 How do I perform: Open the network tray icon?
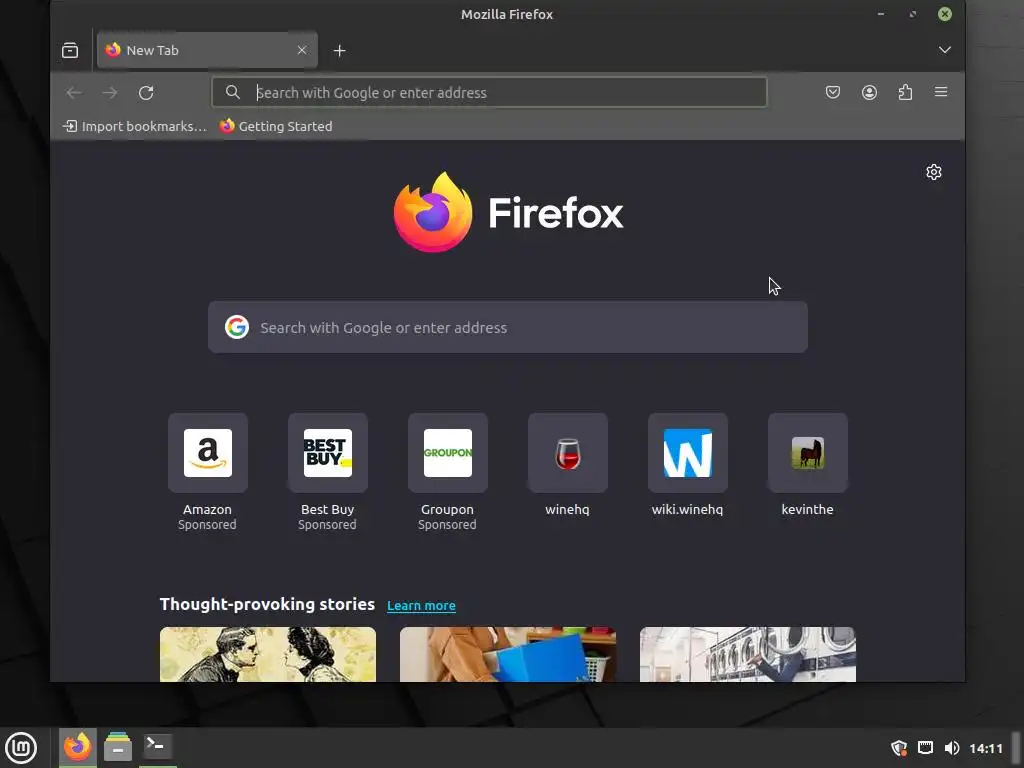(x=925, y=748)
